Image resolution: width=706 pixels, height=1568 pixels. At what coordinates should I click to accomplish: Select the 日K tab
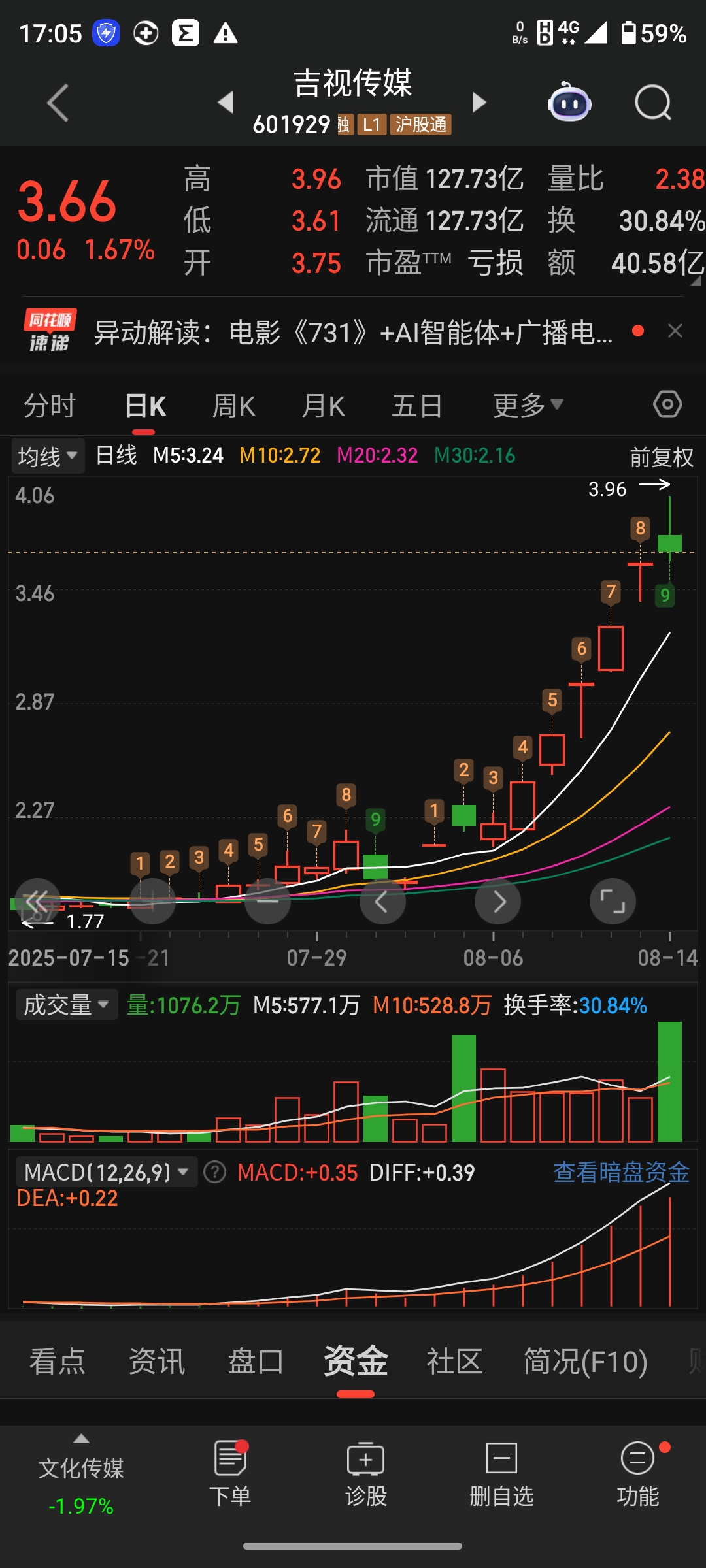pos(144,405)
